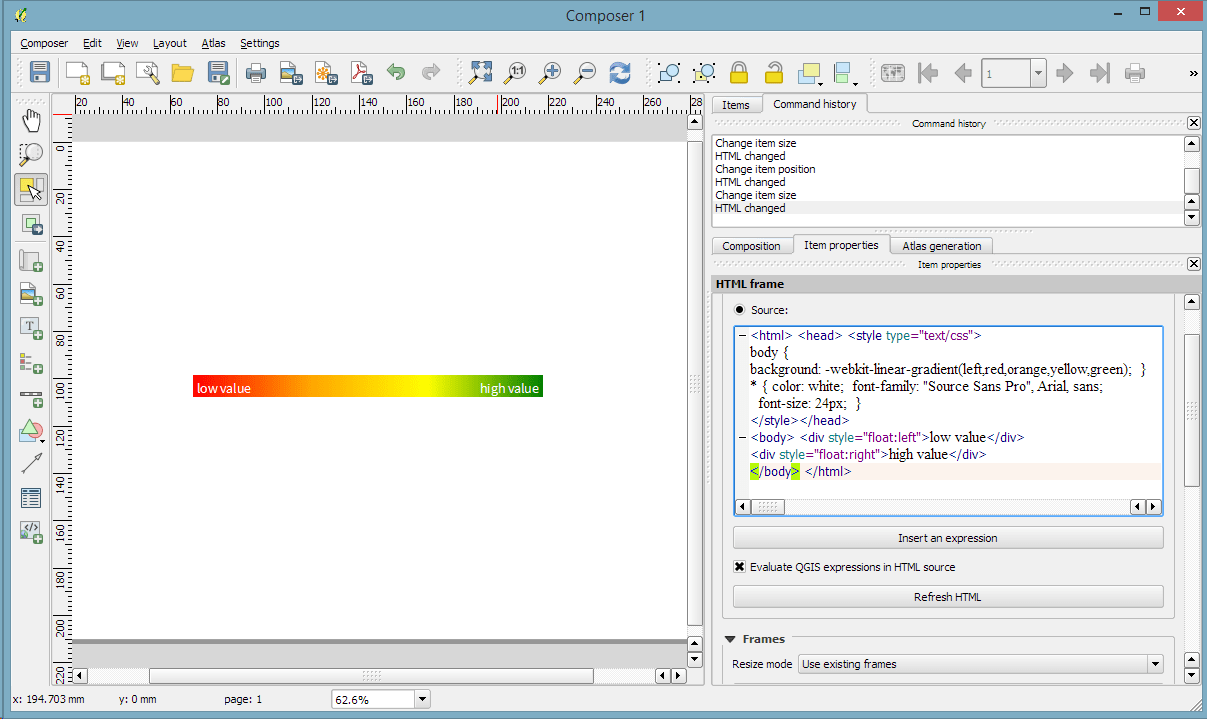The height and width of the screenshot is (719, 1207).
Task: Click the Unlock All Items icon
Action: point(773,72)
